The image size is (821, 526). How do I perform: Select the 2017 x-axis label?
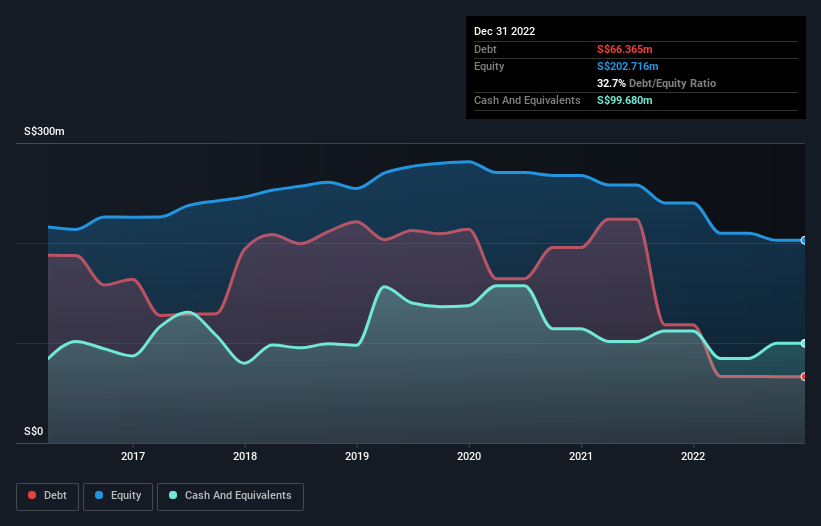point(133,456)
